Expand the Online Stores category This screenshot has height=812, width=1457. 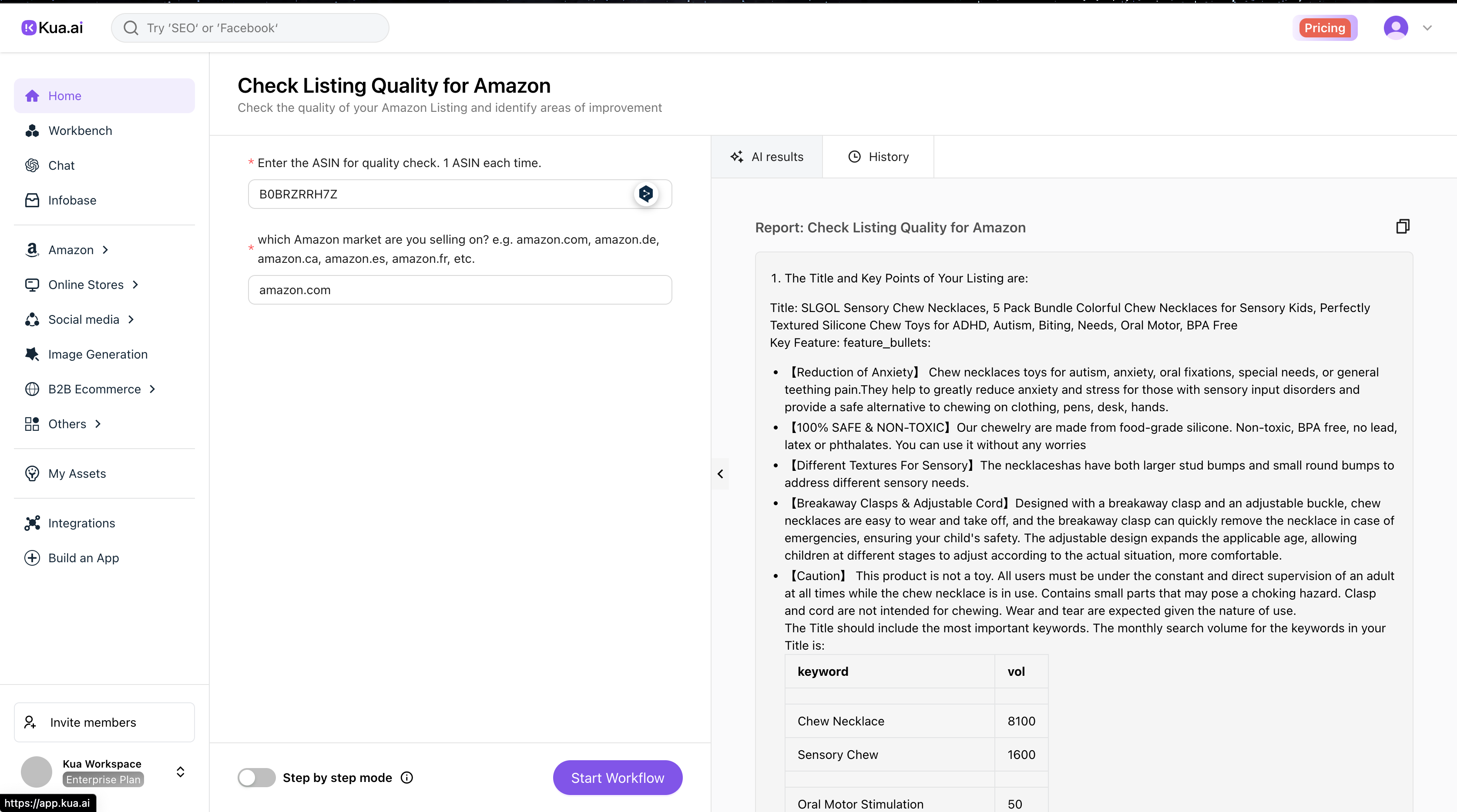86,285
